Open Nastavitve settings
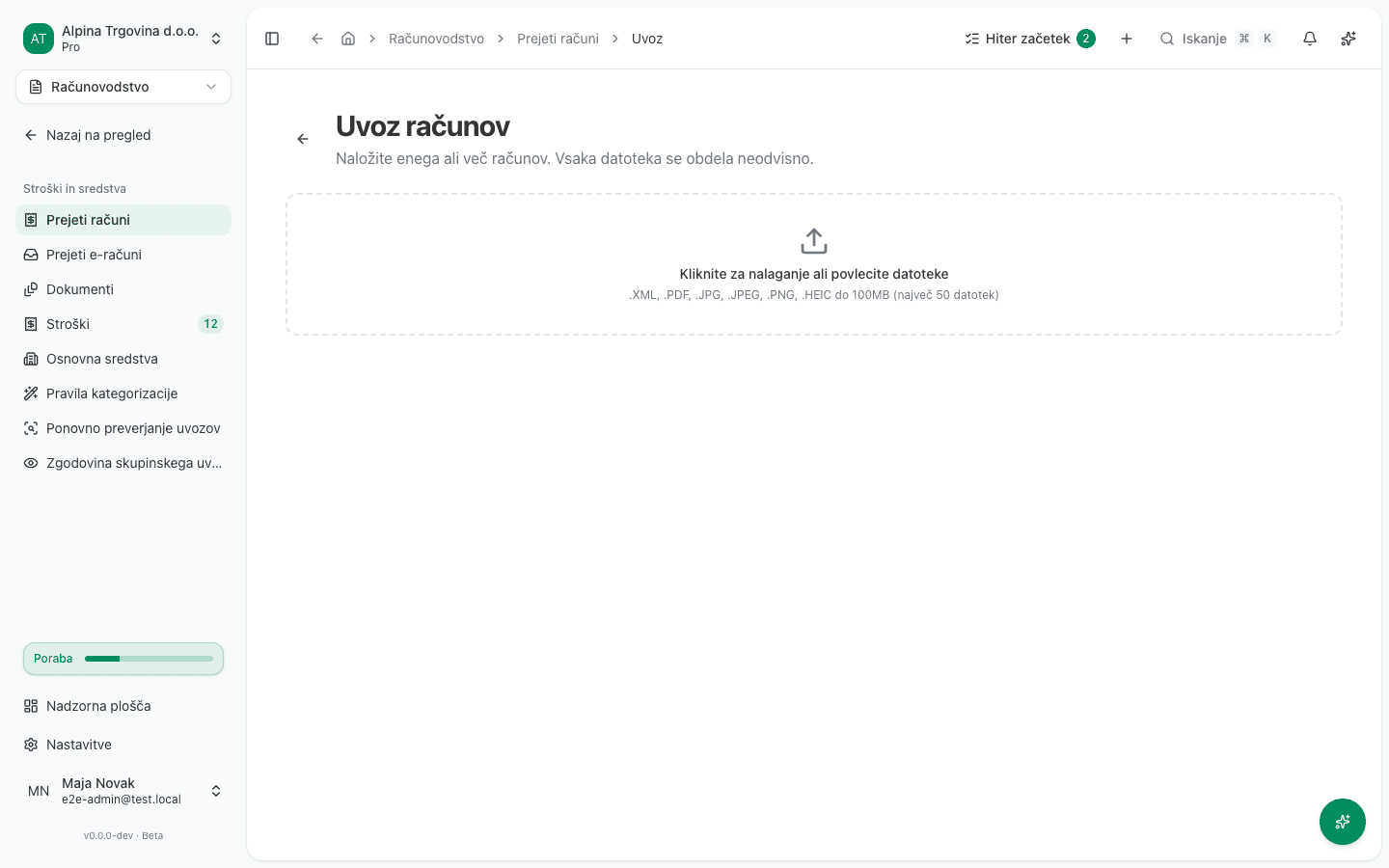 123,745
